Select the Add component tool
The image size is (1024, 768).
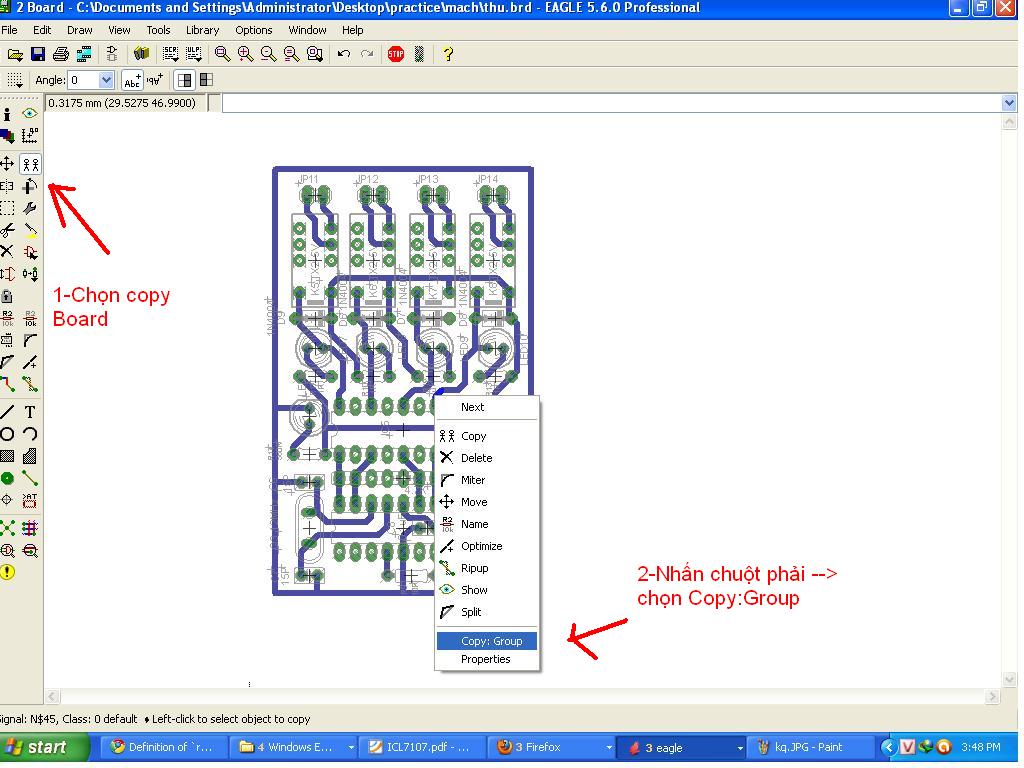(x=29, y=252)
